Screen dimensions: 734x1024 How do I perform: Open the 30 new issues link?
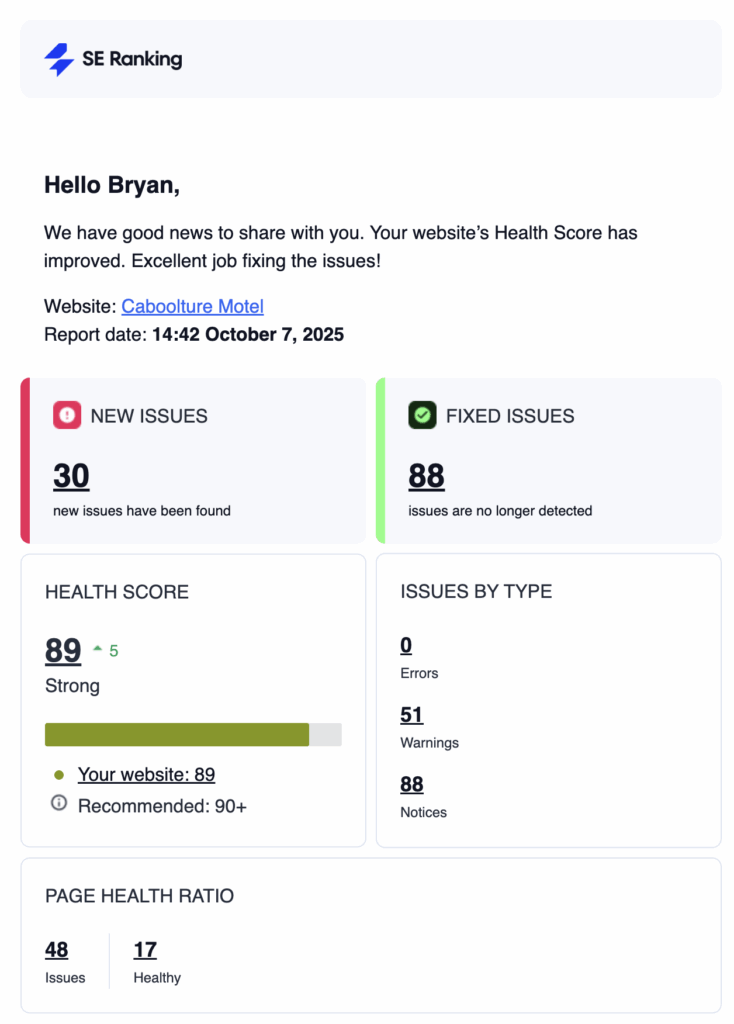71,476
